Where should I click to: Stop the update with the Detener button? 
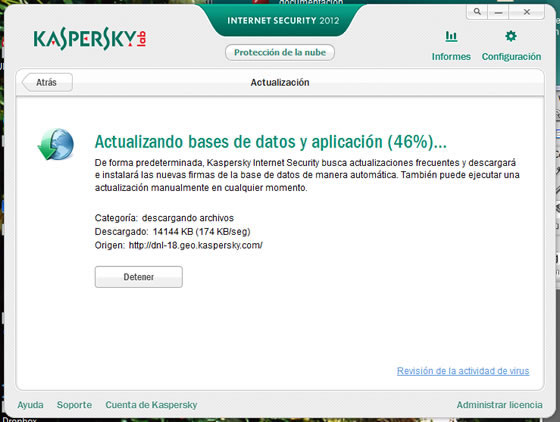[139, 277]
